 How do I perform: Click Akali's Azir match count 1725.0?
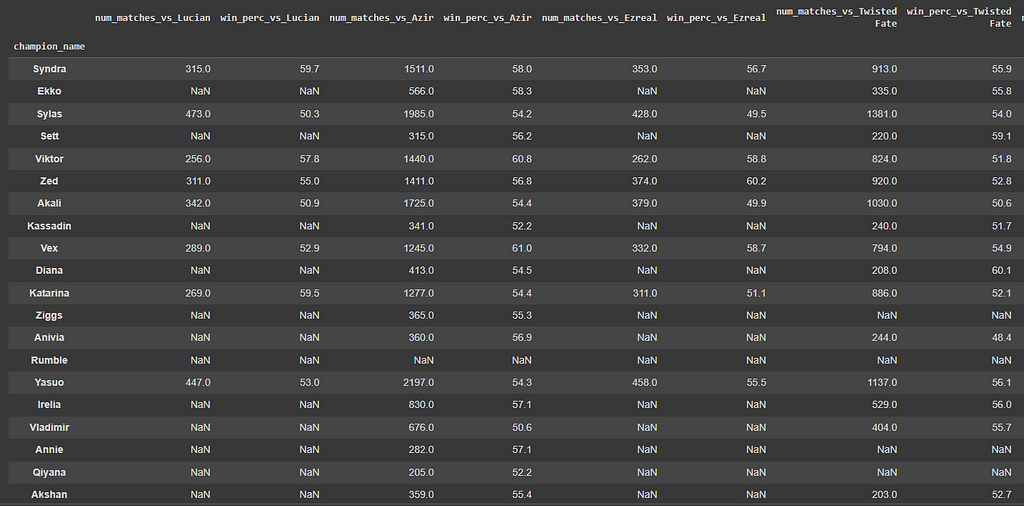point(418,204)
